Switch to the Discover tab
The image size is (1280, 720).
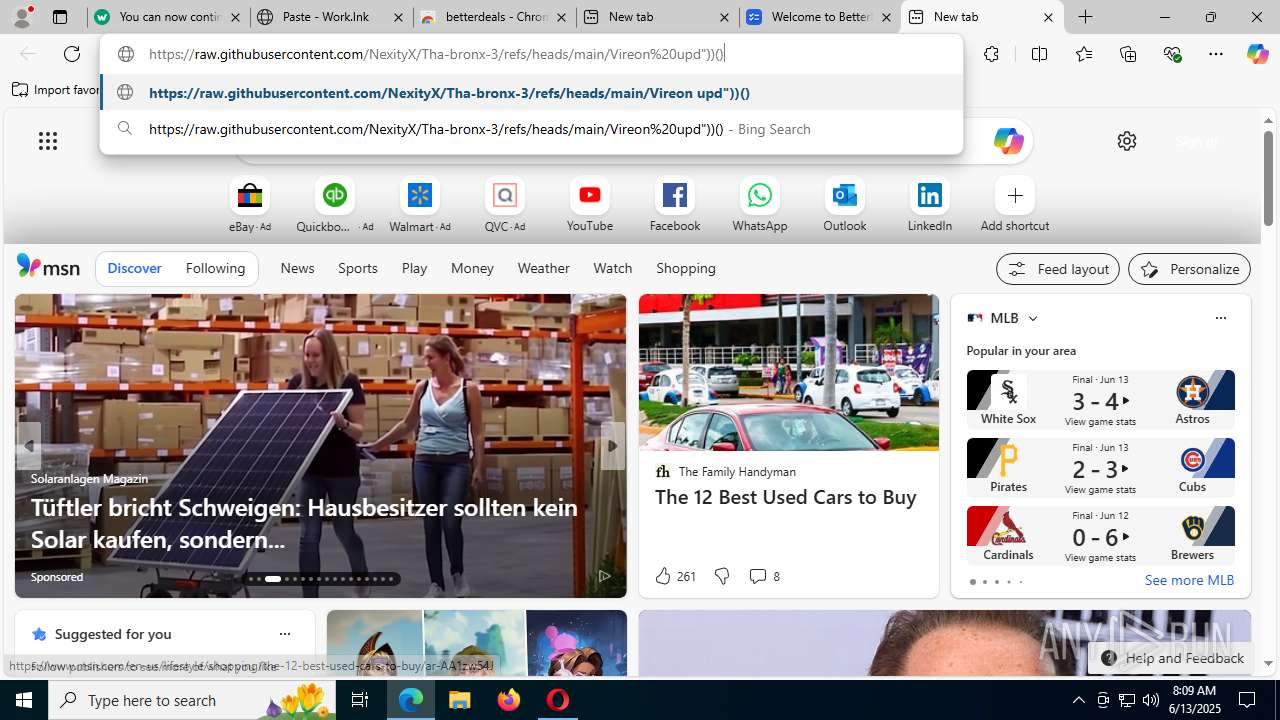point(134,268)
